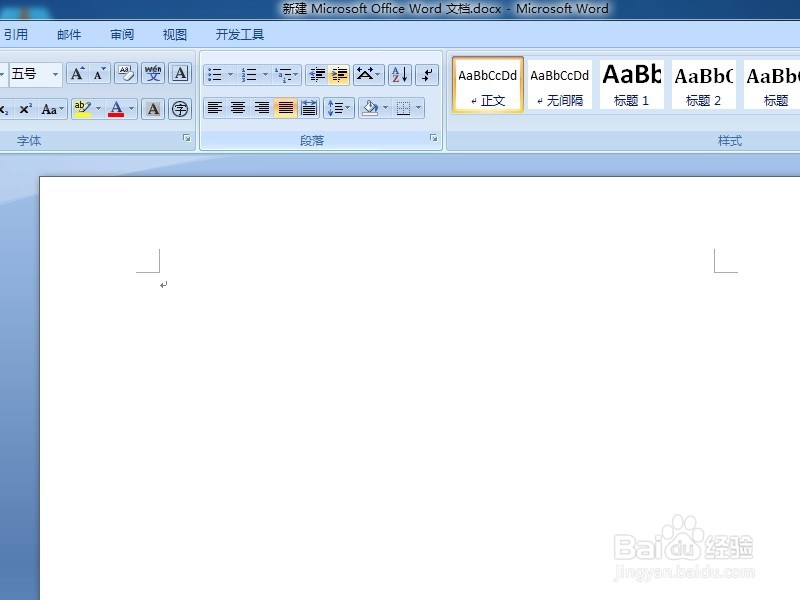Click the Enclose Characters circled icon
800x600 pixels.
pyautogui.click(x=180, y=109)
